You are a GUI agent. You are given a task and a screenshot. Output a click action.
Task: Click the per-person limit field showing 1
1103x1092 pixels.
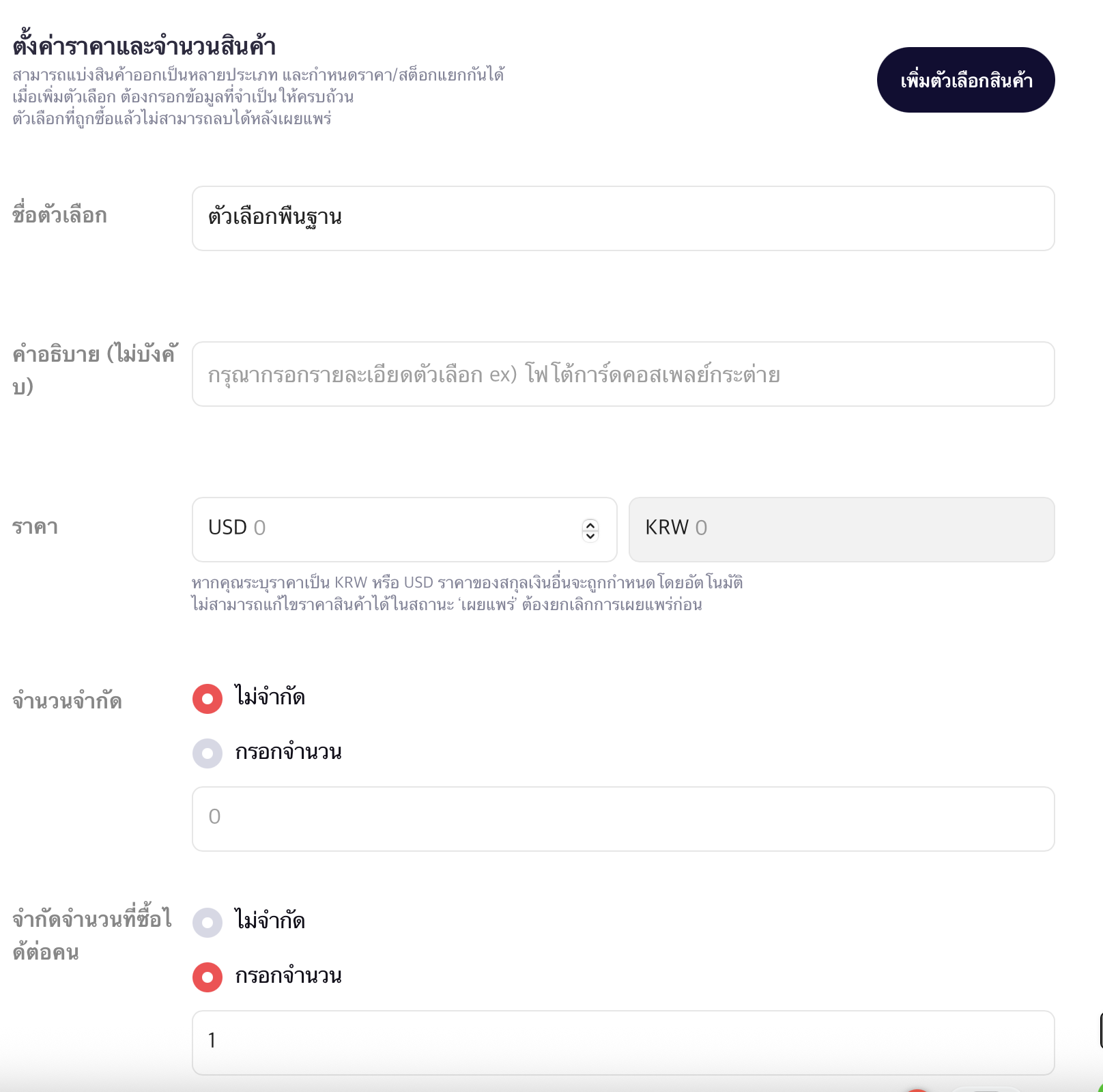(x=622, y=1042)
